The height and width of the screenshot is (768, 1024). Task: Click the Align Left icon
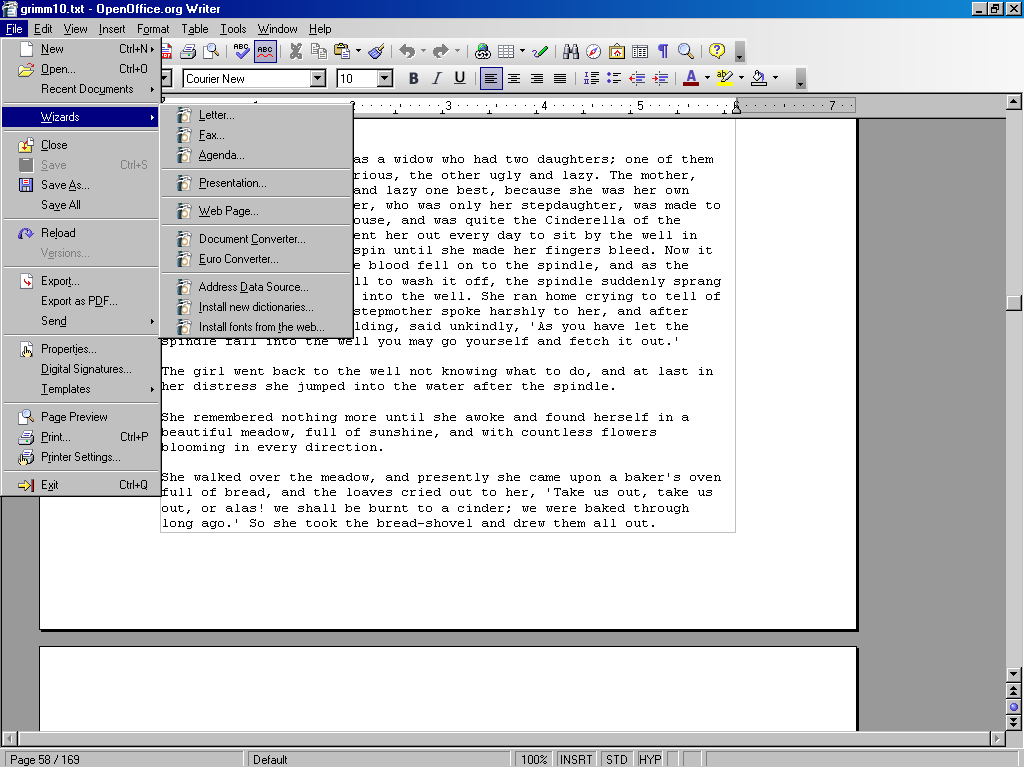click(x=490, y=78)
